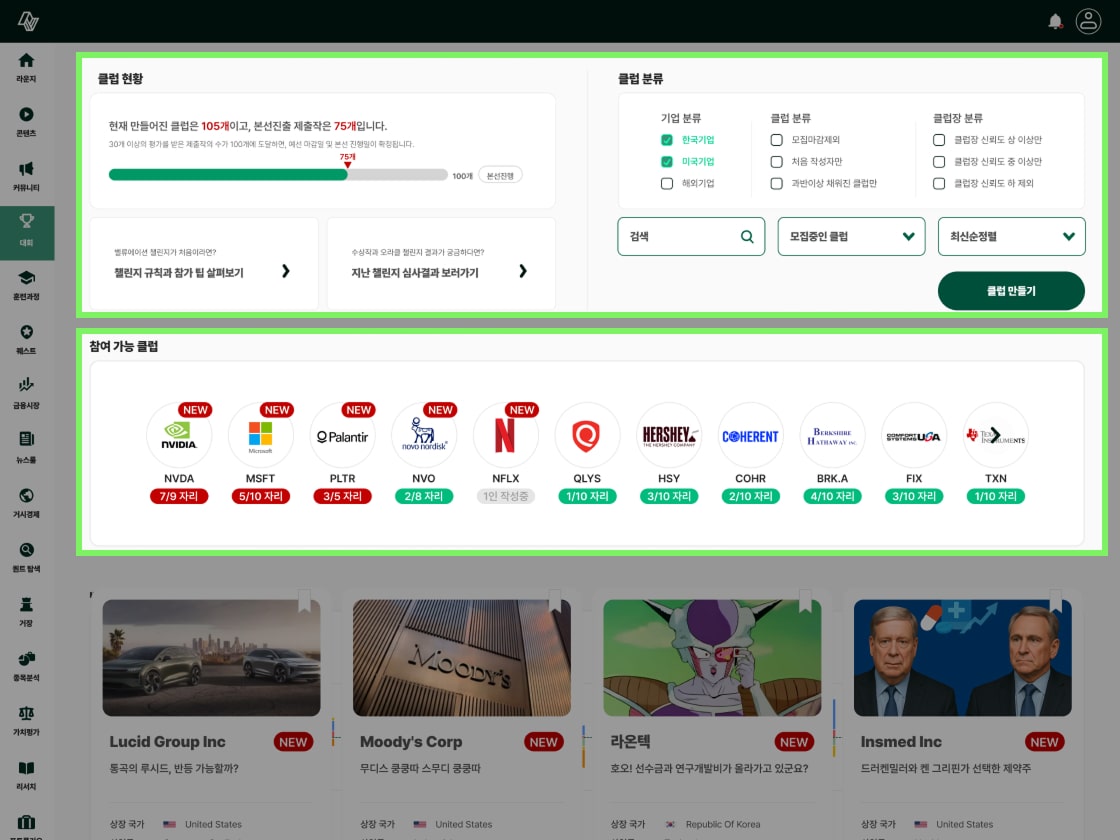The width and height of the screenshot is (1120, 840).
Task: Check 클럽장 신뢰도 중 이상만 checkbox
Action: point(939,161)
